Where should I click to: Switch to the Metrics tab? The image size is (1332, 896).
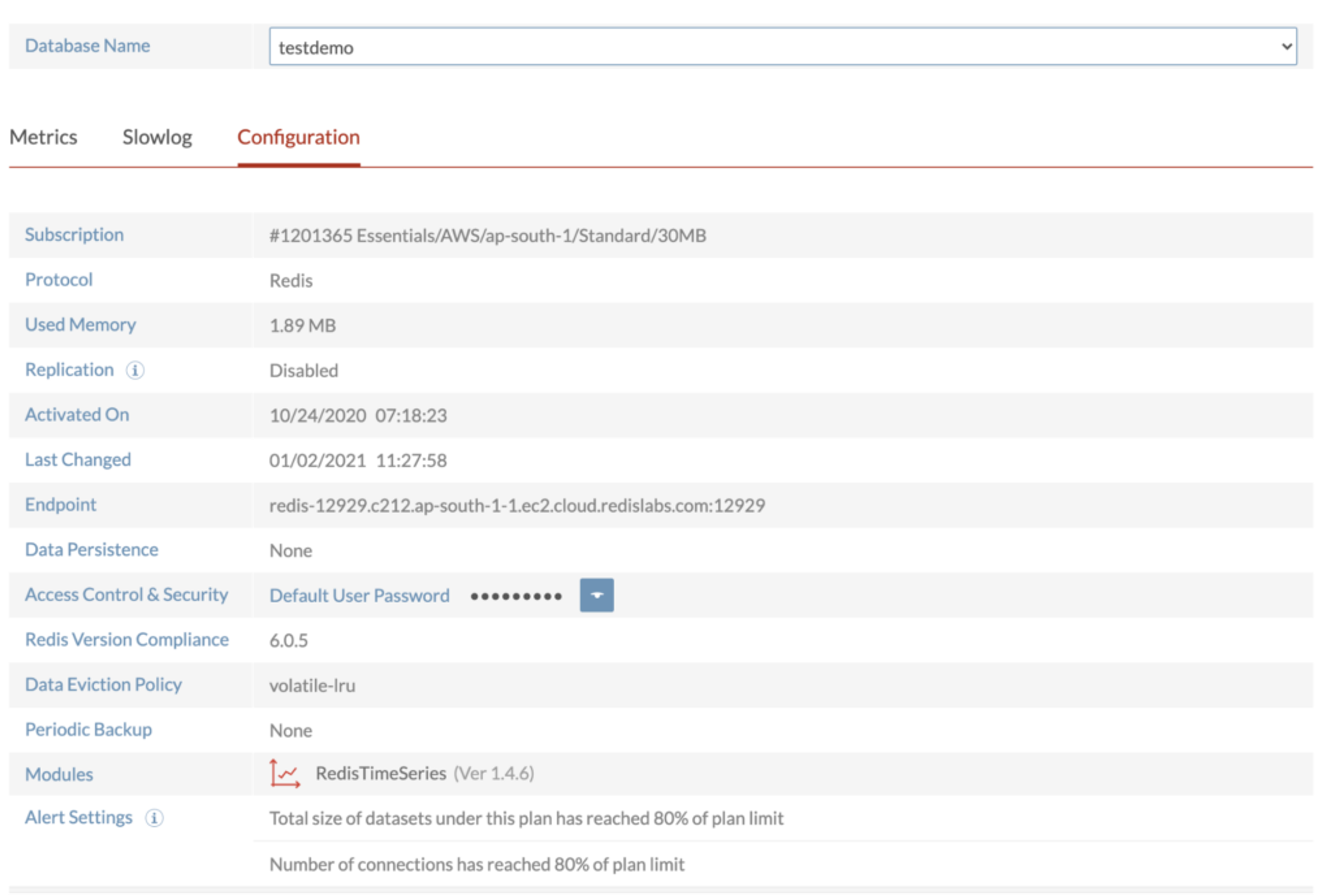[43, 138]
